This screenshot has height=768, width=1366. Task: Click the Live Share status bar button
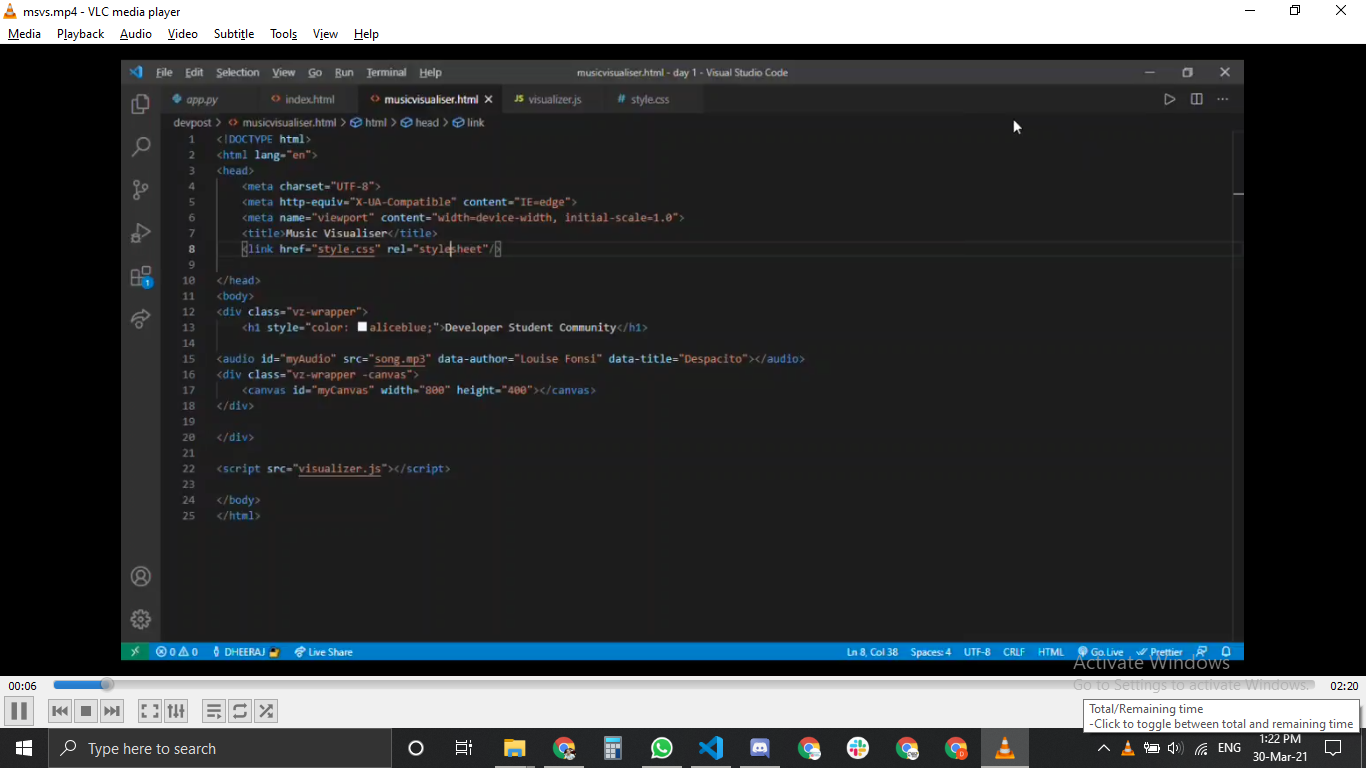point(324,652)
